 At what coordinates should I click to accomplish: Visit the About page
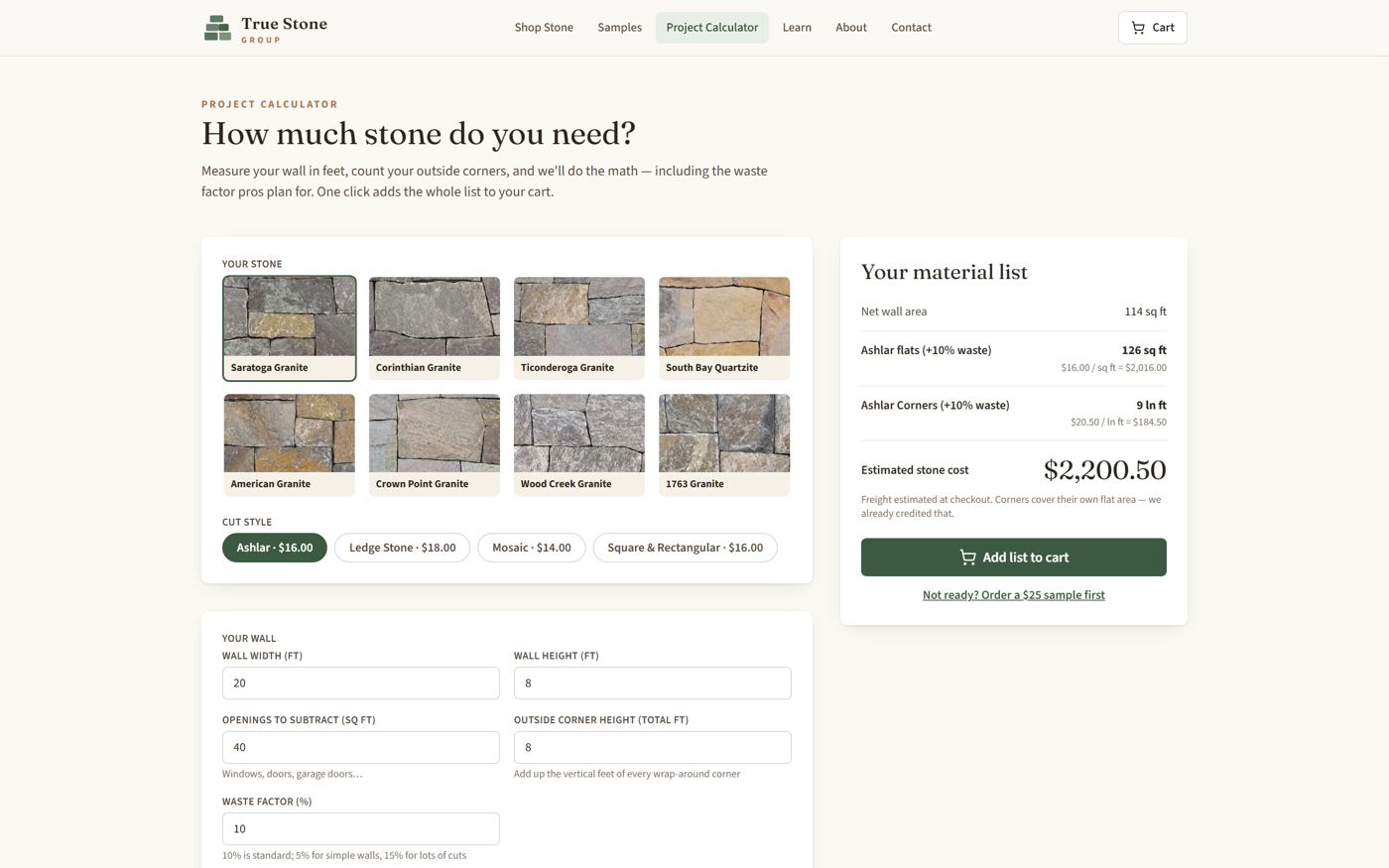851,28
